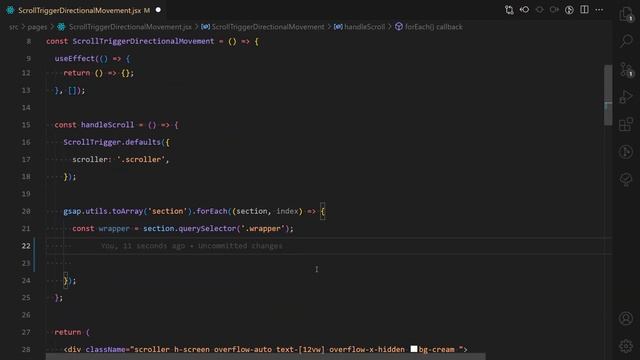Select the ScrollTriggerDirectionalMovement.jsx tab

(84, 10)
